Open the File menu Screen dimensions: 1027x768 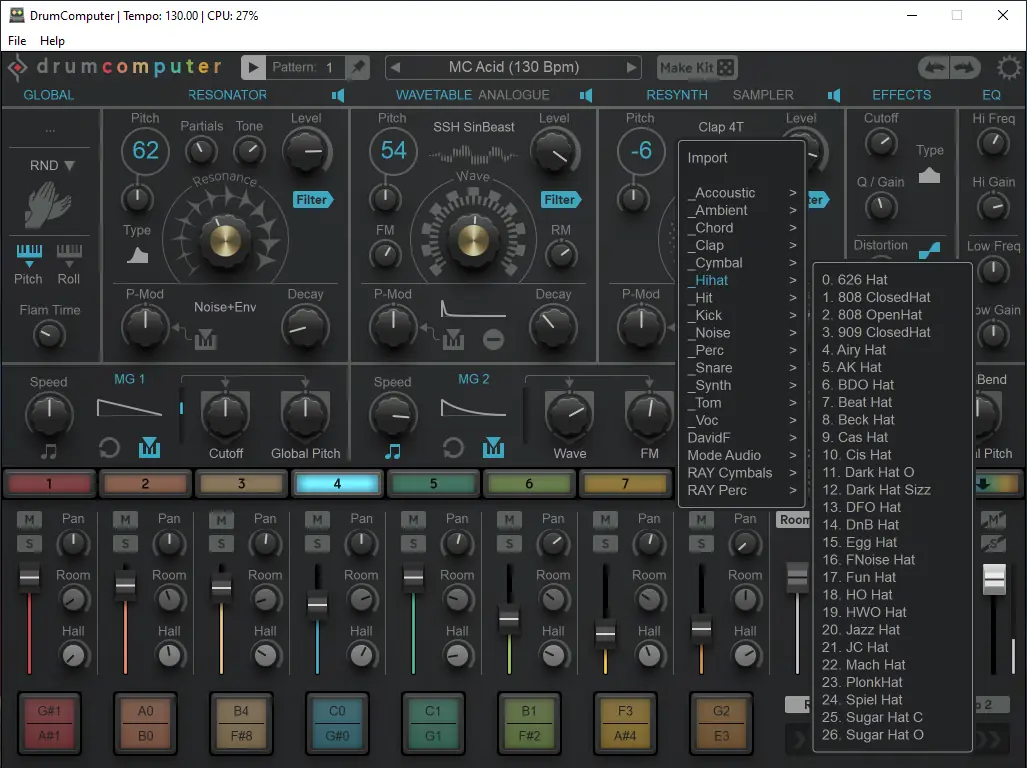17,41
